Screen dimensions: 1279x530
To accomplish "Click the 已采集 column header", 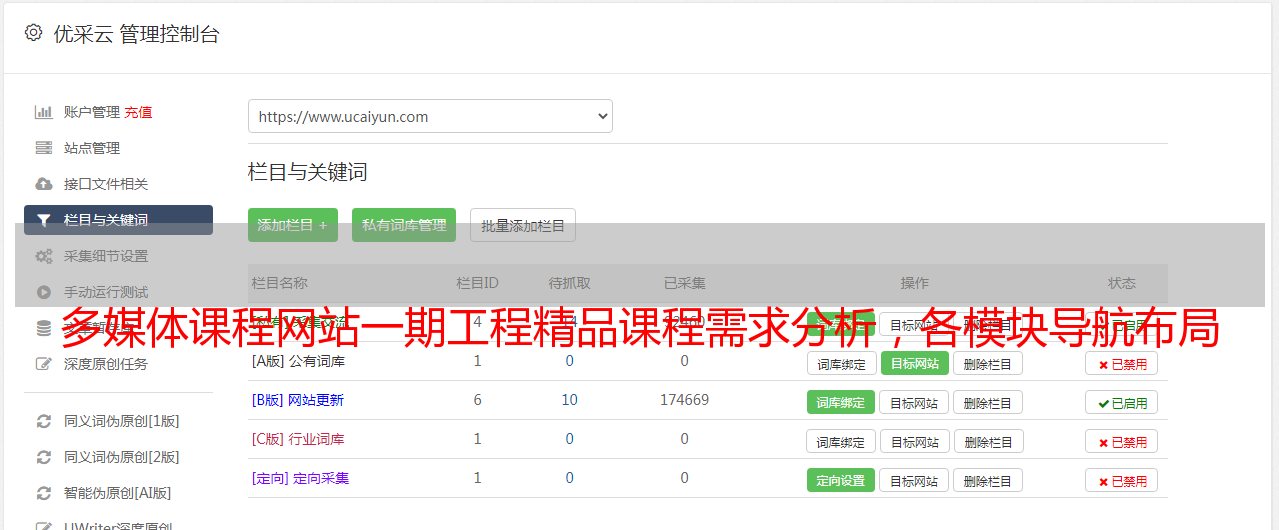I will pyautogui.click(x=684, y=283).
